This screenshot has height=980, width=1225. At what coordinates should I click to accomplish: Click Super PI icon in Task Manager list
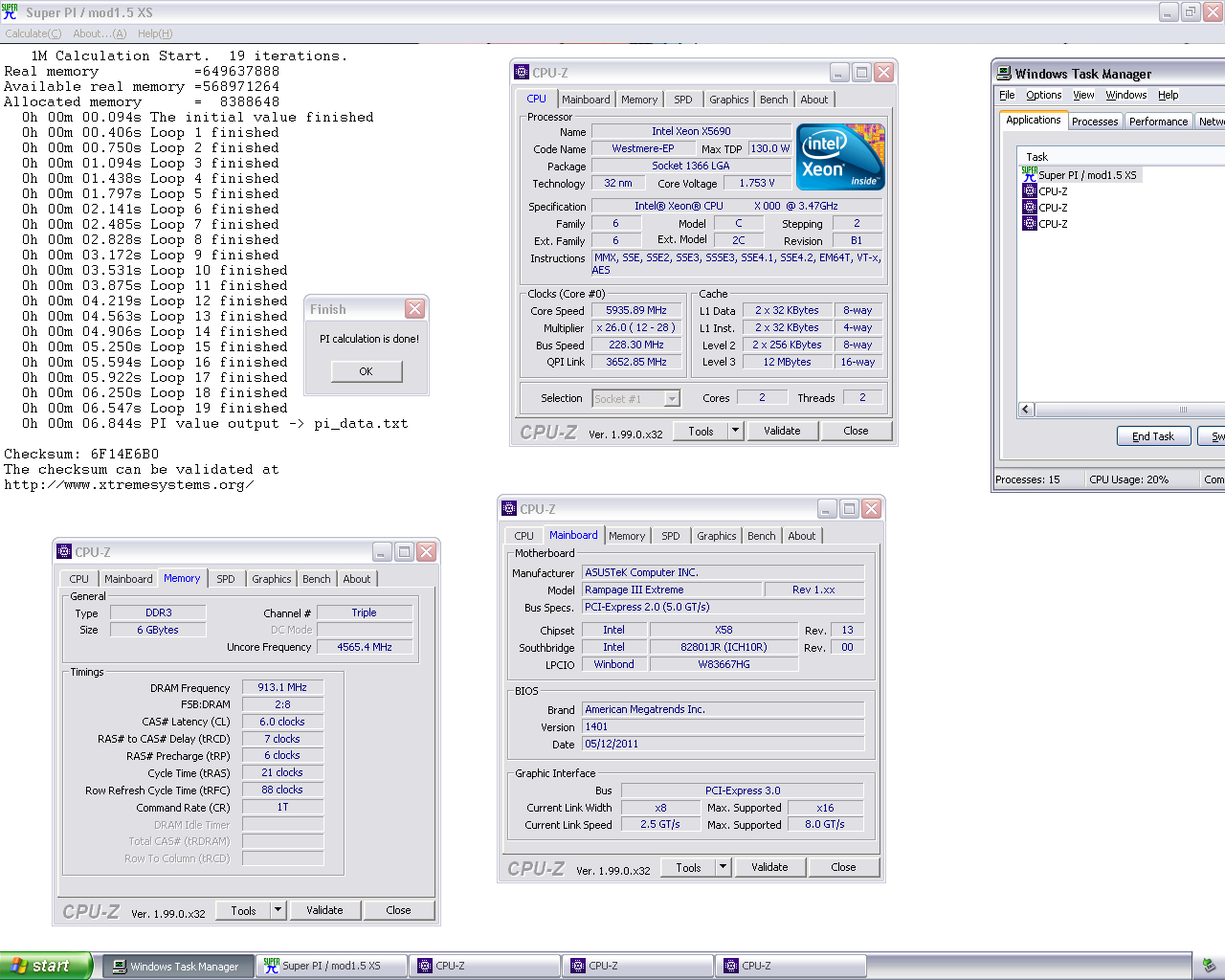1030,174
